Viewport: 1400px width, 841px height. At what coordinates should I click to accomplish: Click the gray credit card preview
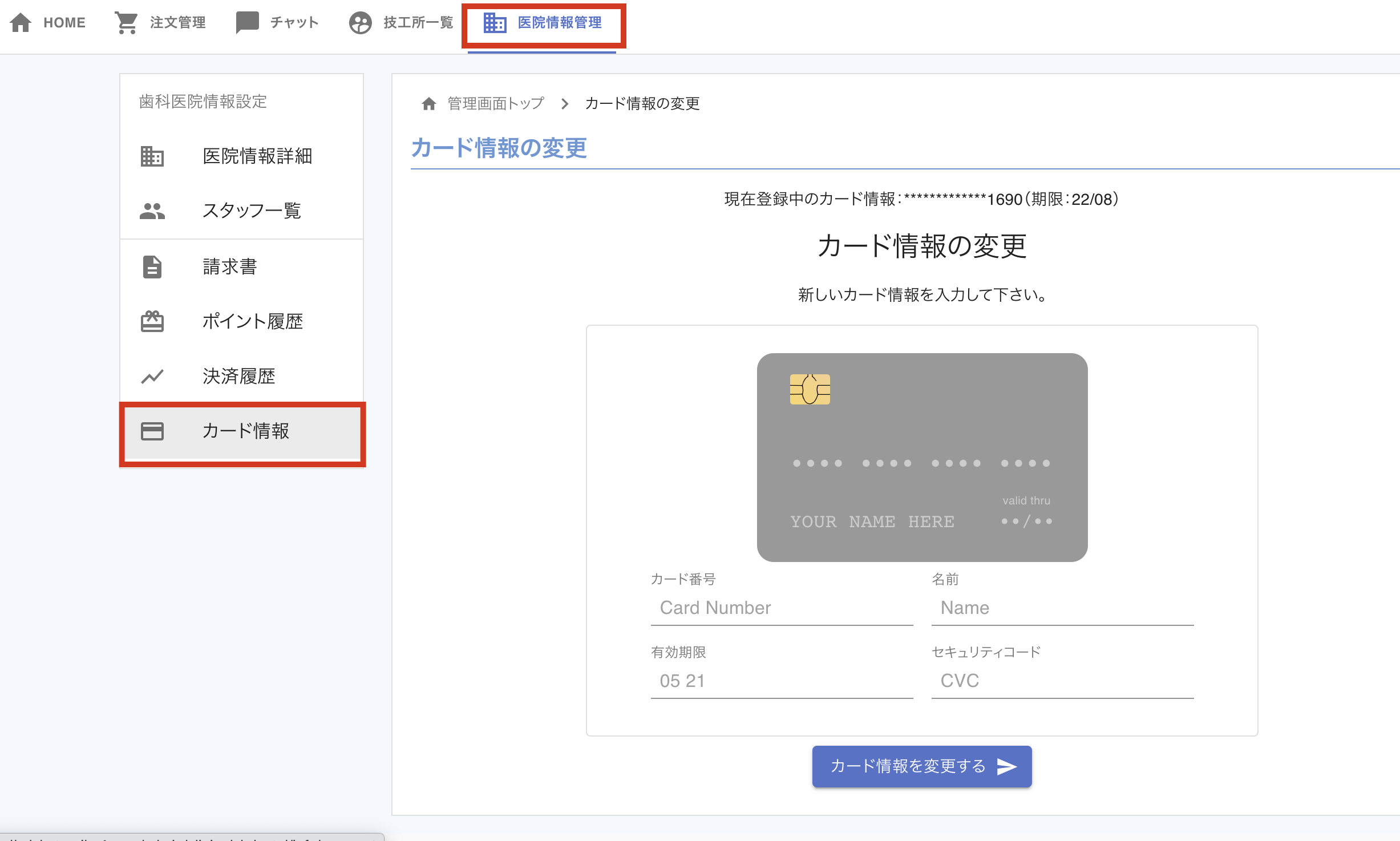click(922, 457)
